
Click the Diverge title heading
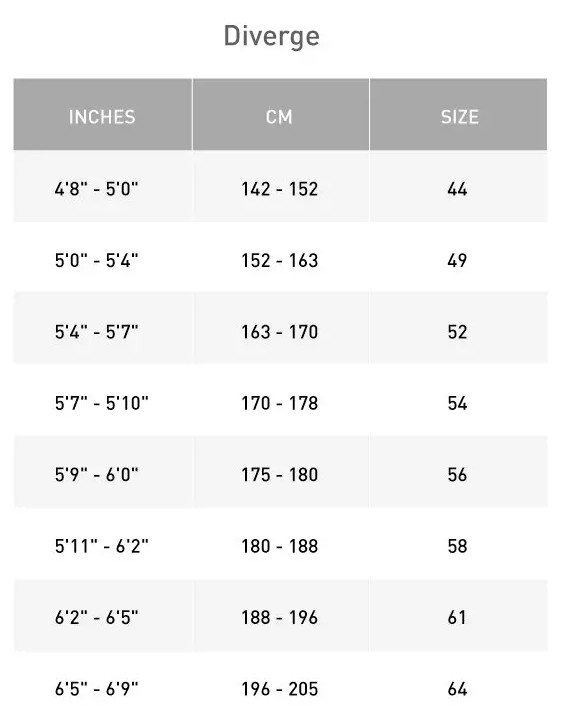pos(271,36)
